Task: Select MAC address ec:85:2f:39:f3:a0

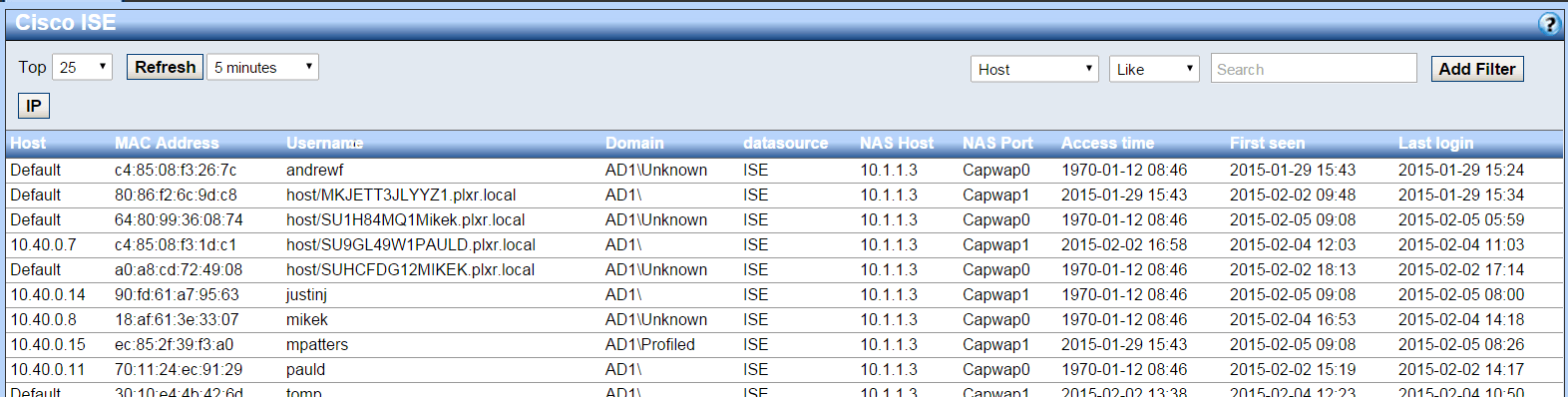Action: (x=174, y=344)
